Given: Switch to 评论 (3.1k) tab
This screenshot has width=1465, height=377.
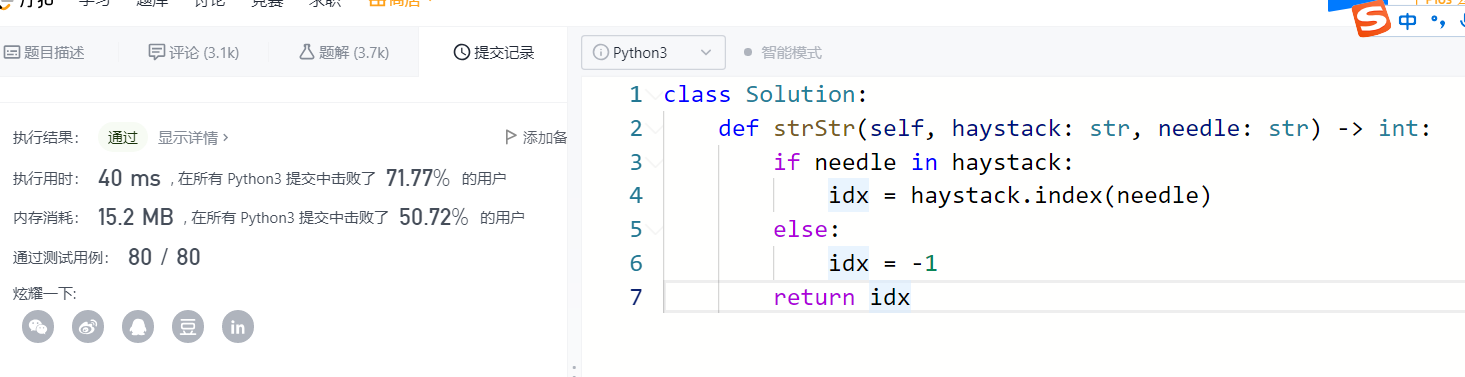Looking at the screenshot, I should [x=194, y=53].
